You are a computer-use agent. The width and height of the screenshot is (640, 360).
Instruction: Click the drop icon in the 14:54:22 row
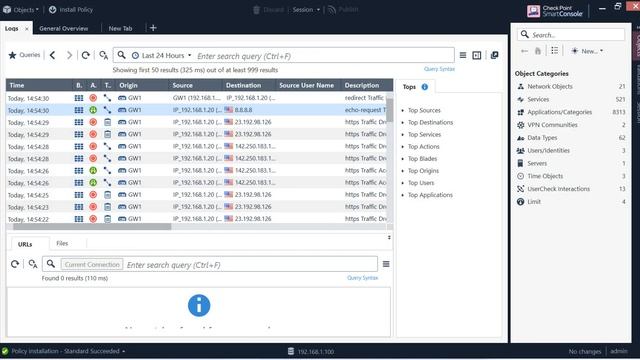(93, 219)
